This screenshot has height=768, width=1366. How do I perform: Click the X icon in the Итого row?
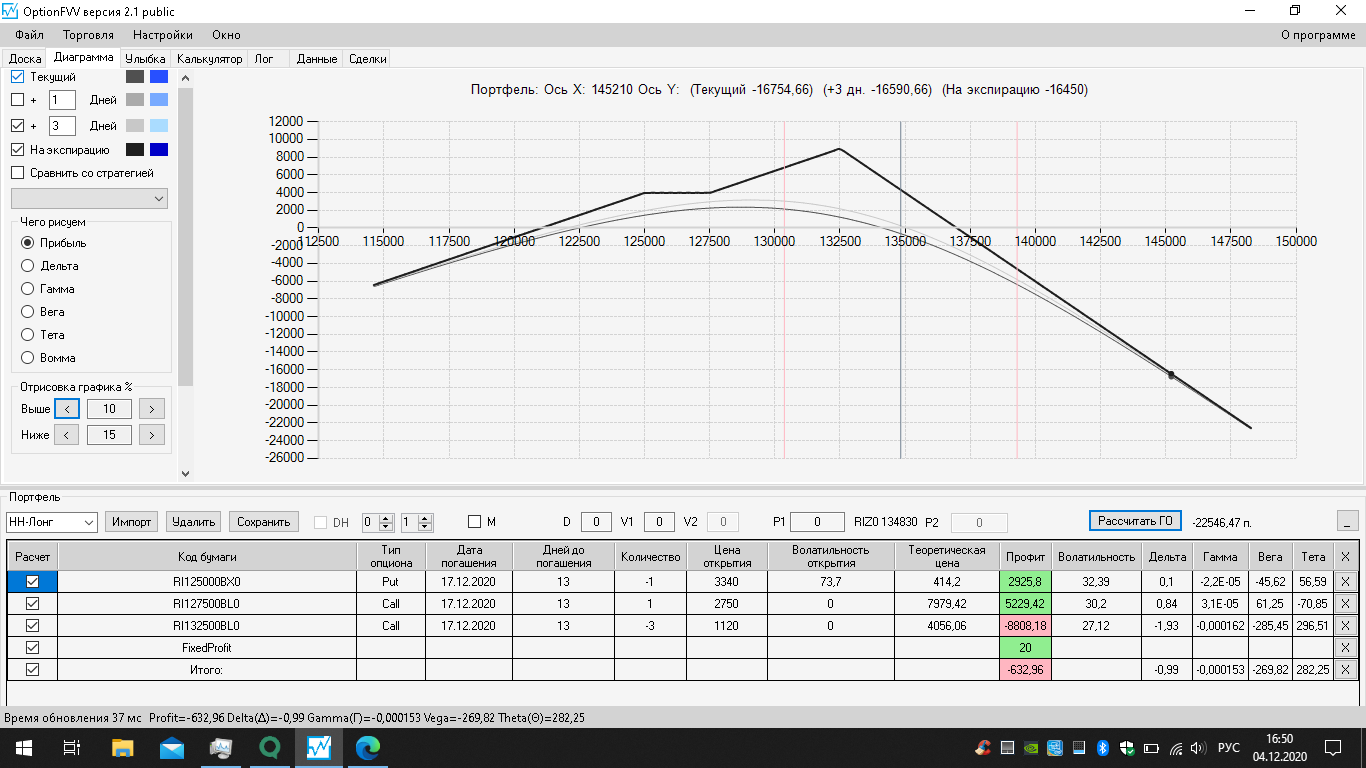click(1345, 670)
